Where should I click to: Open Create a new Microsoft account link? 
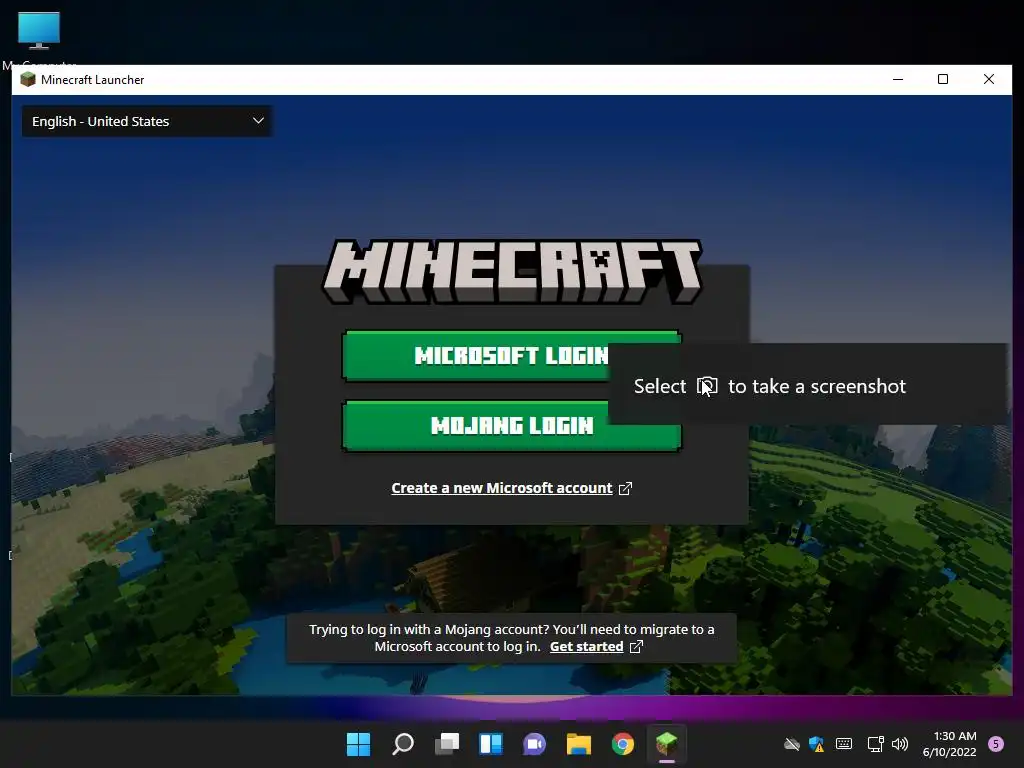tap(502, 488)
